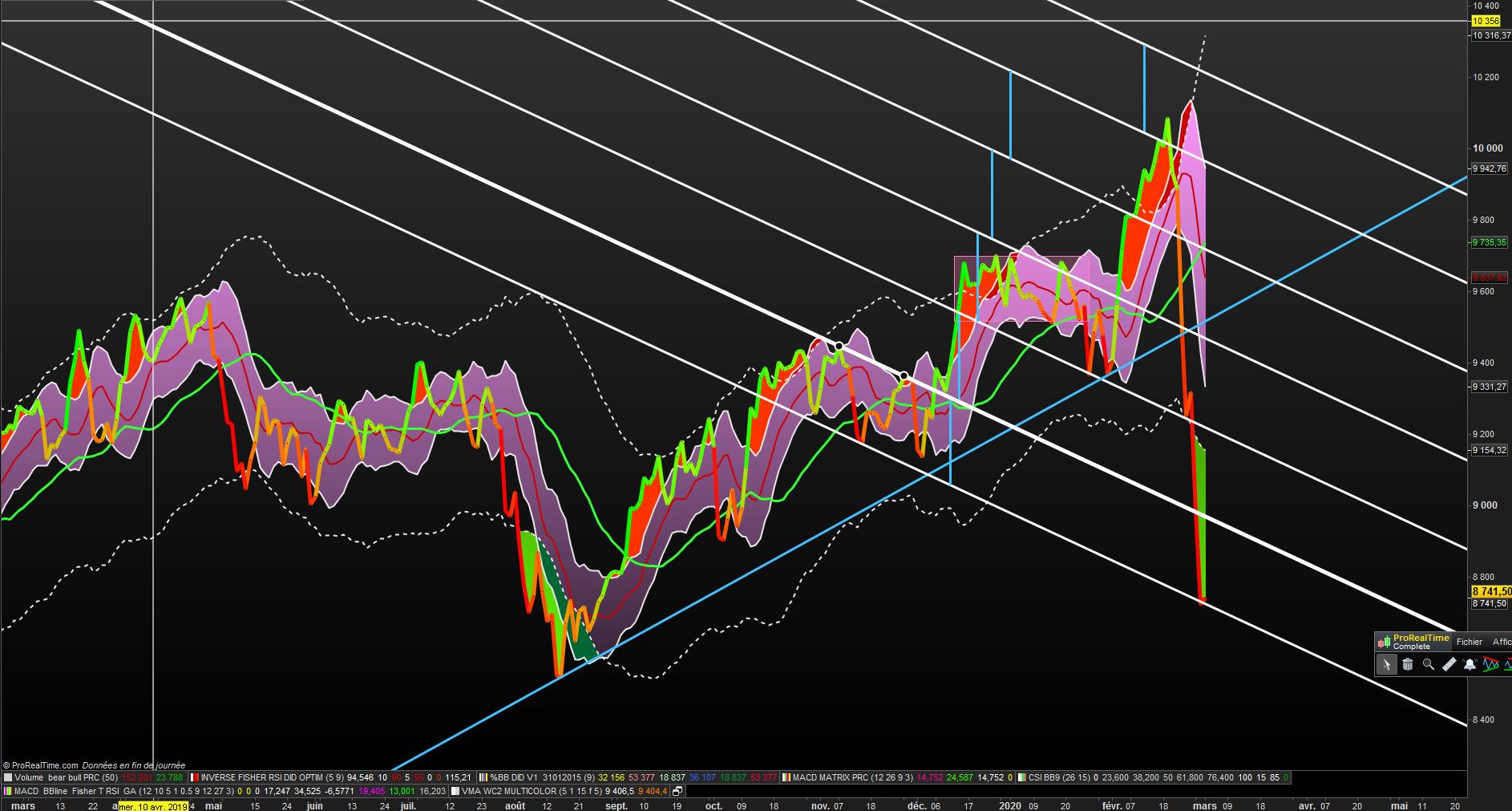Open the bell alert tool
Viewport: 1512px width, 811px height.
click(1470, 664)
